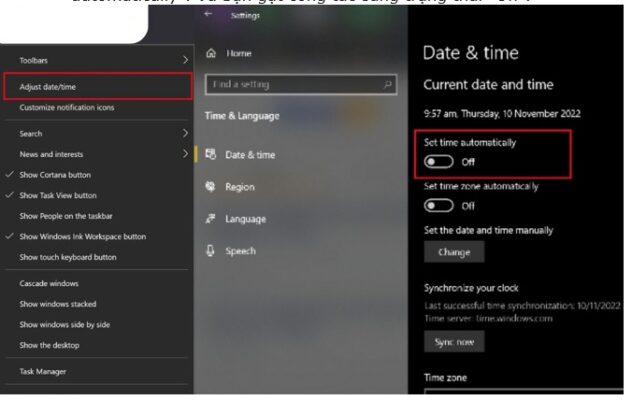The width and height of the screenshot is (632, 400).
Task: Open Task Manager from context menu
Action: click(43, 371)
